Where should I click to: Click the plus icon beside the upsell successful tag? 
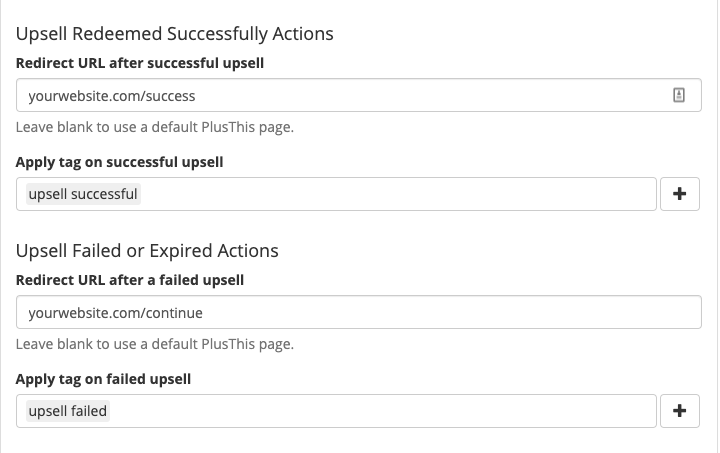point(680,194)
